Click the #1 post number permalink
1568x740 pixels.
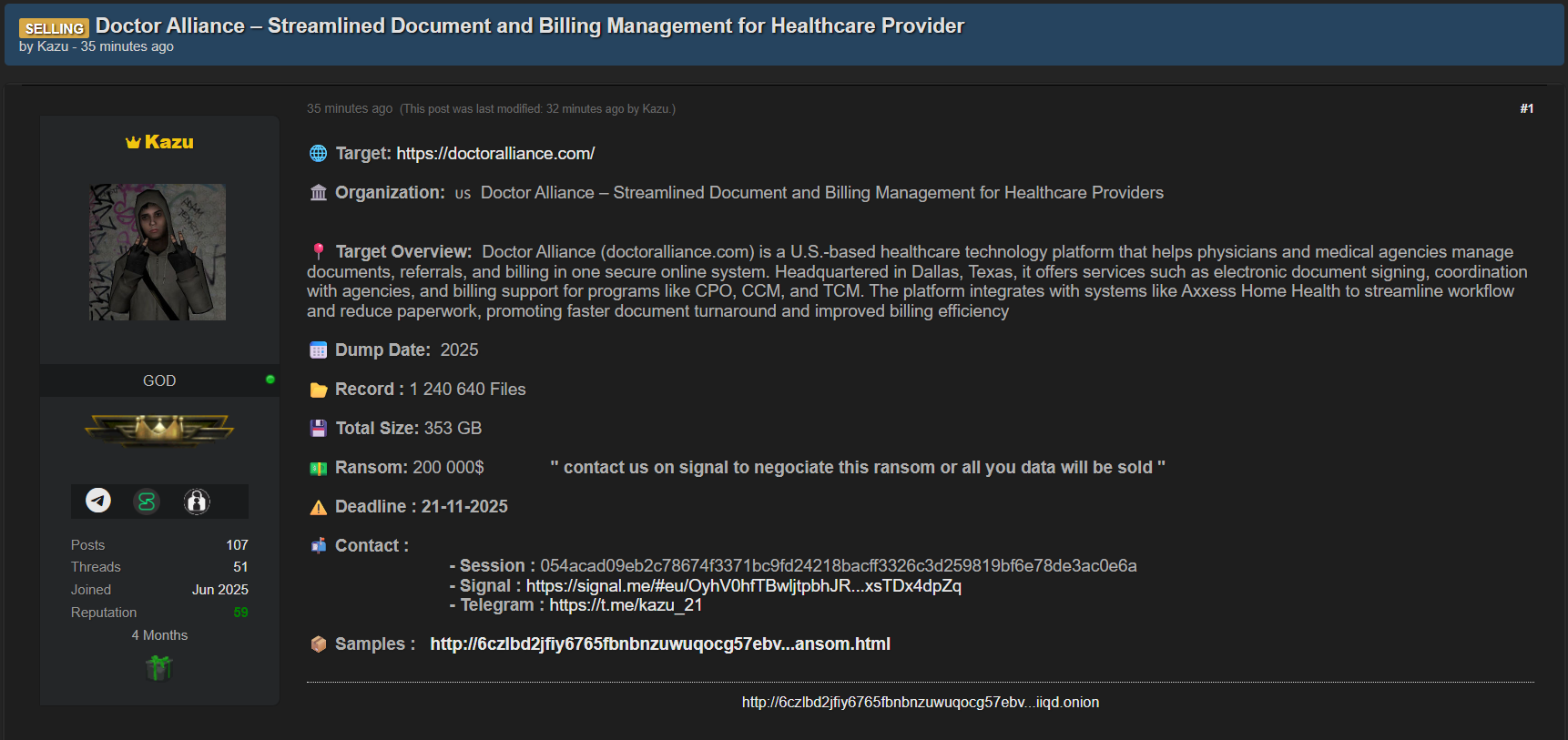1526,109
